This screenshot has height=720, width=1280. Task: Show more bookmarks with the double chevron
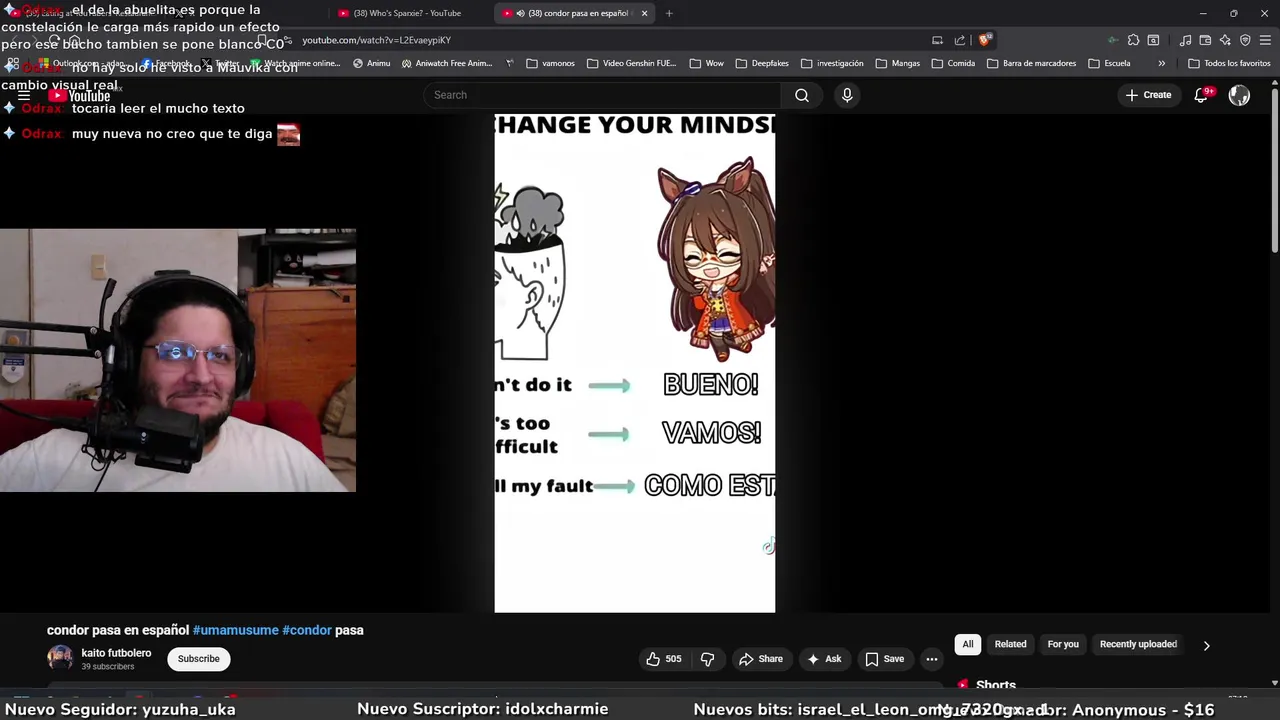coord(1161,63)
